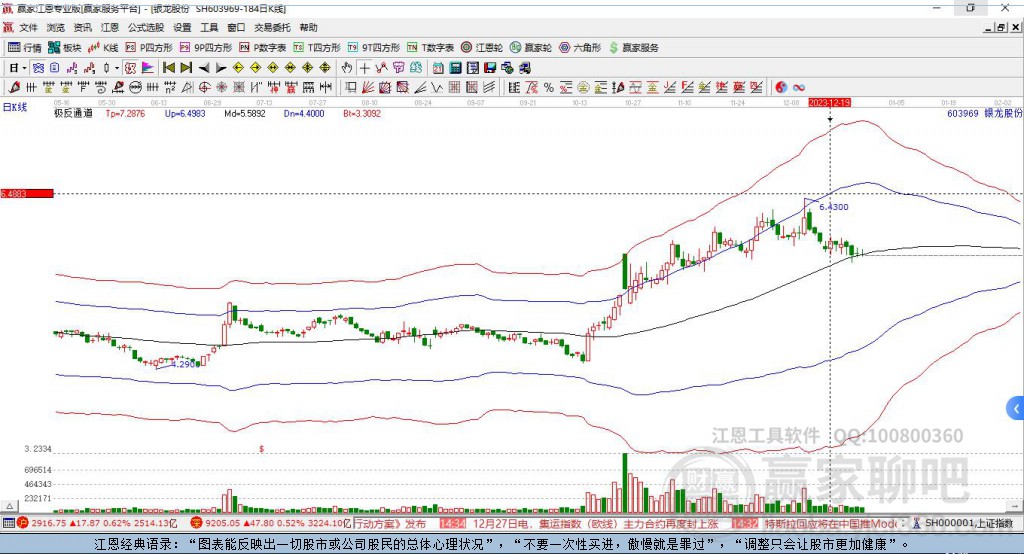Viewport: 1024px width, 554px height.
Task: Click the Dn=4.4000 indicator value
Action: [x=304, y=113]
